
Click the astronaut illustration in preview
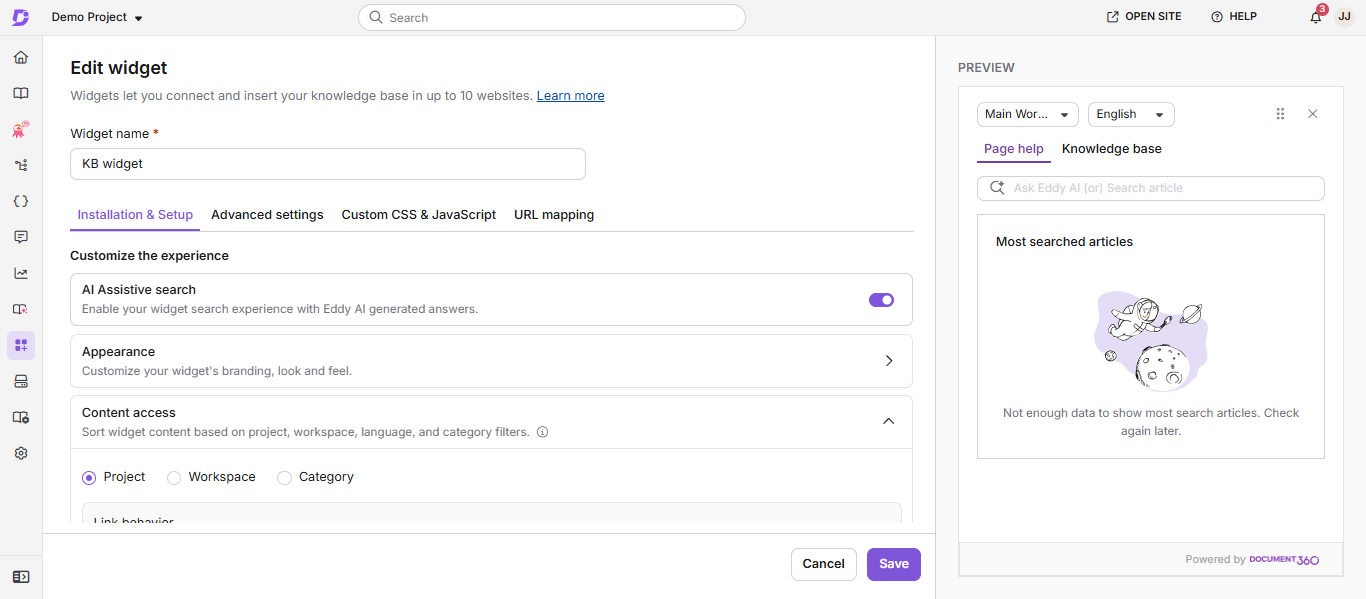click(x=1150, y=341)
